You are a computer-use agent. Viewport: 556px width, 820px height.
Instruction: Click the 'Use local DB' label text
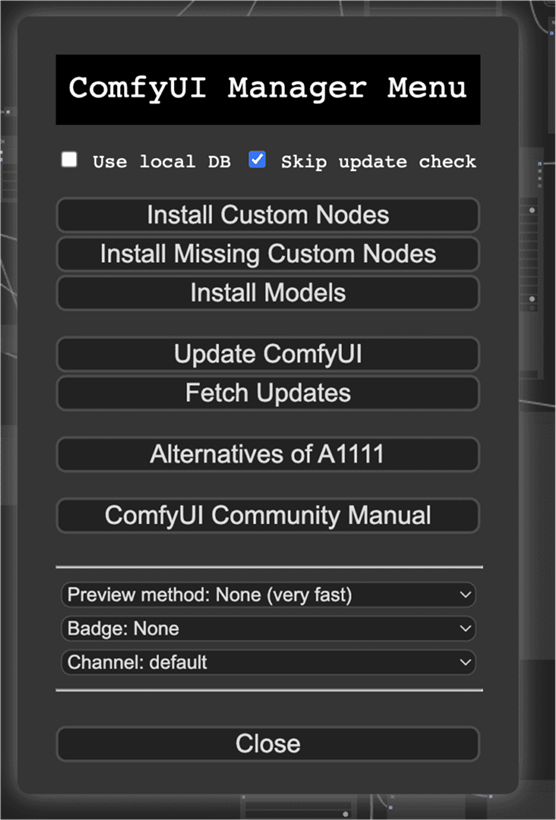[162, 162]
